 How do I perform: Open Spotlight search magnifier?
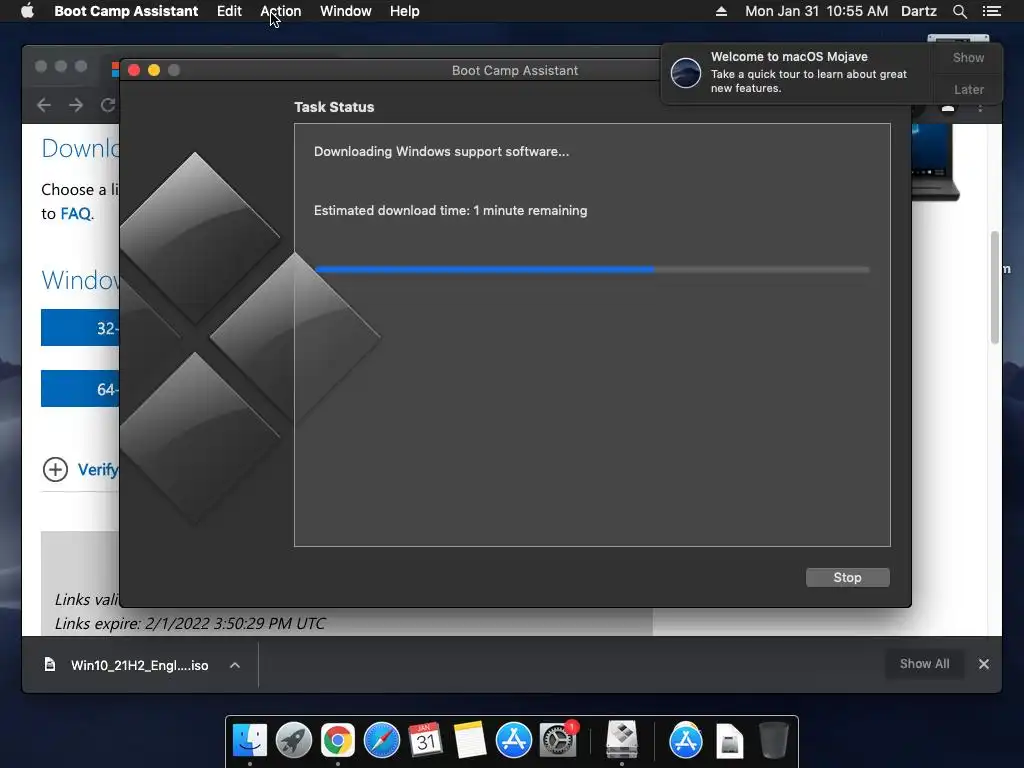click(959, 11)
